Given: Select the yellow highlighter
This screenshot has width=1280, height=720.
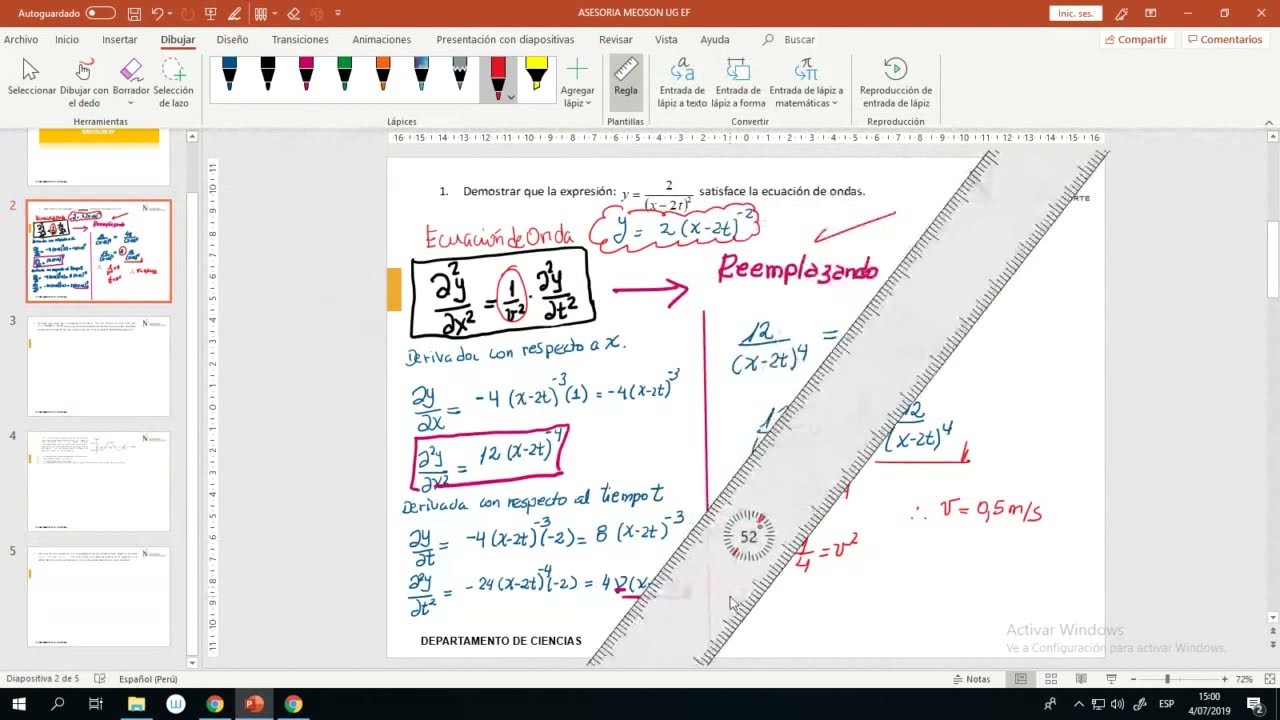Looking at the screenshot, I should 536,75.
